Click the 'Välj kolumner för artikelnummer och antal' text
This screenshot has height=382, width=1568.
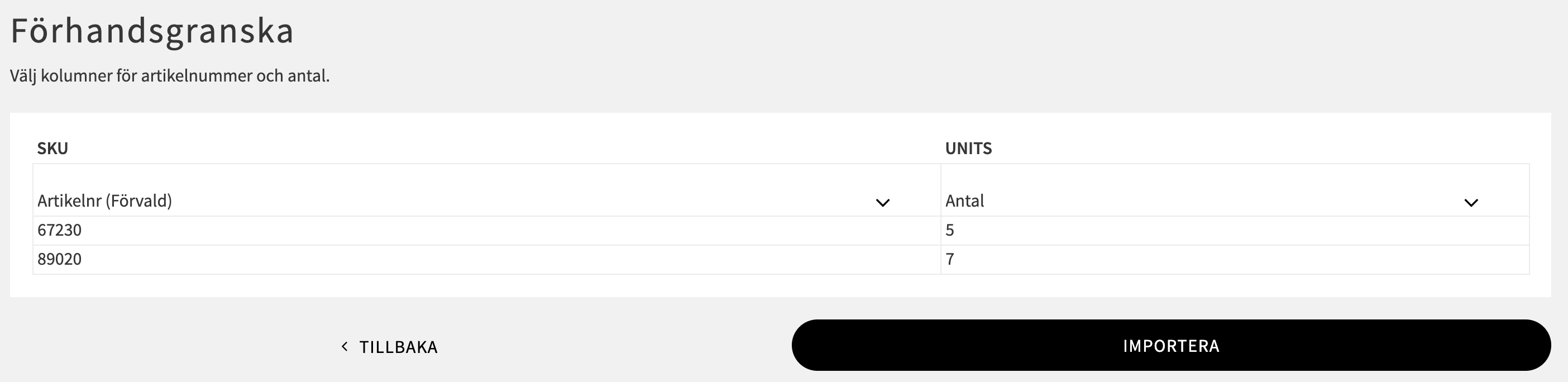click(169, 76)
